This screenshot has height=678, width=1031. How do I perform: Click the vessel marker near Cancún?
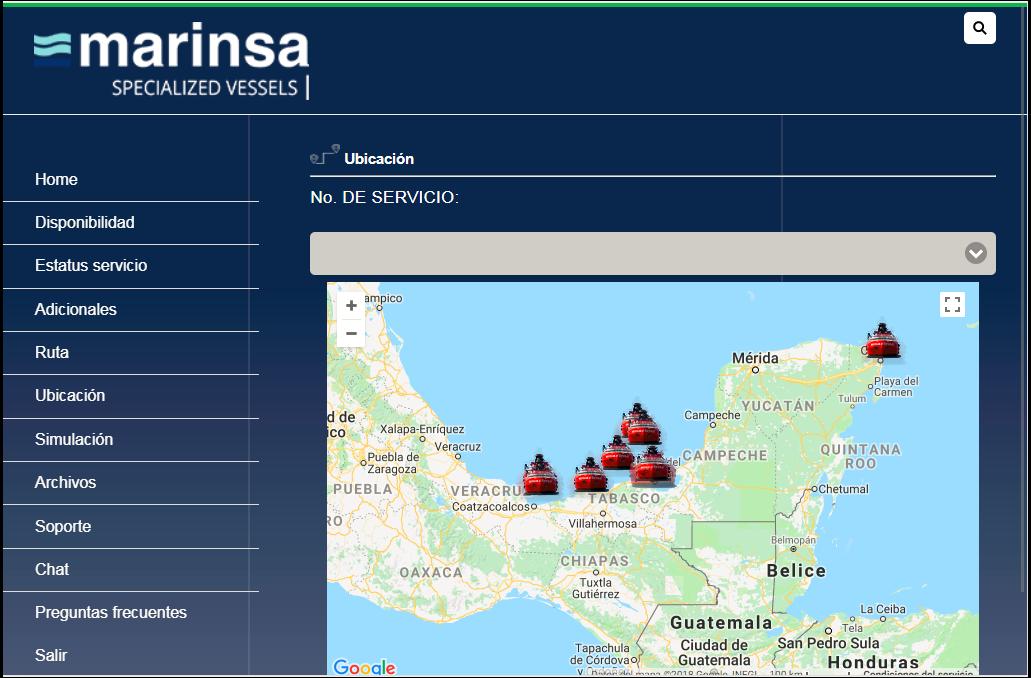pos(882,341)
